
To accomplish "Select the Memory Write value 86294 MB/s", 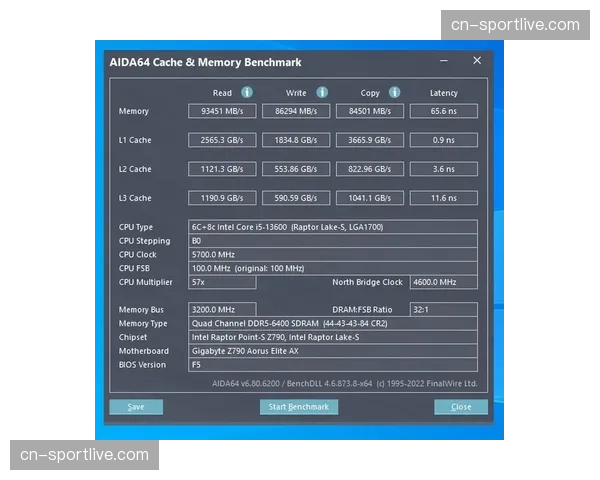I will [296, 111].
